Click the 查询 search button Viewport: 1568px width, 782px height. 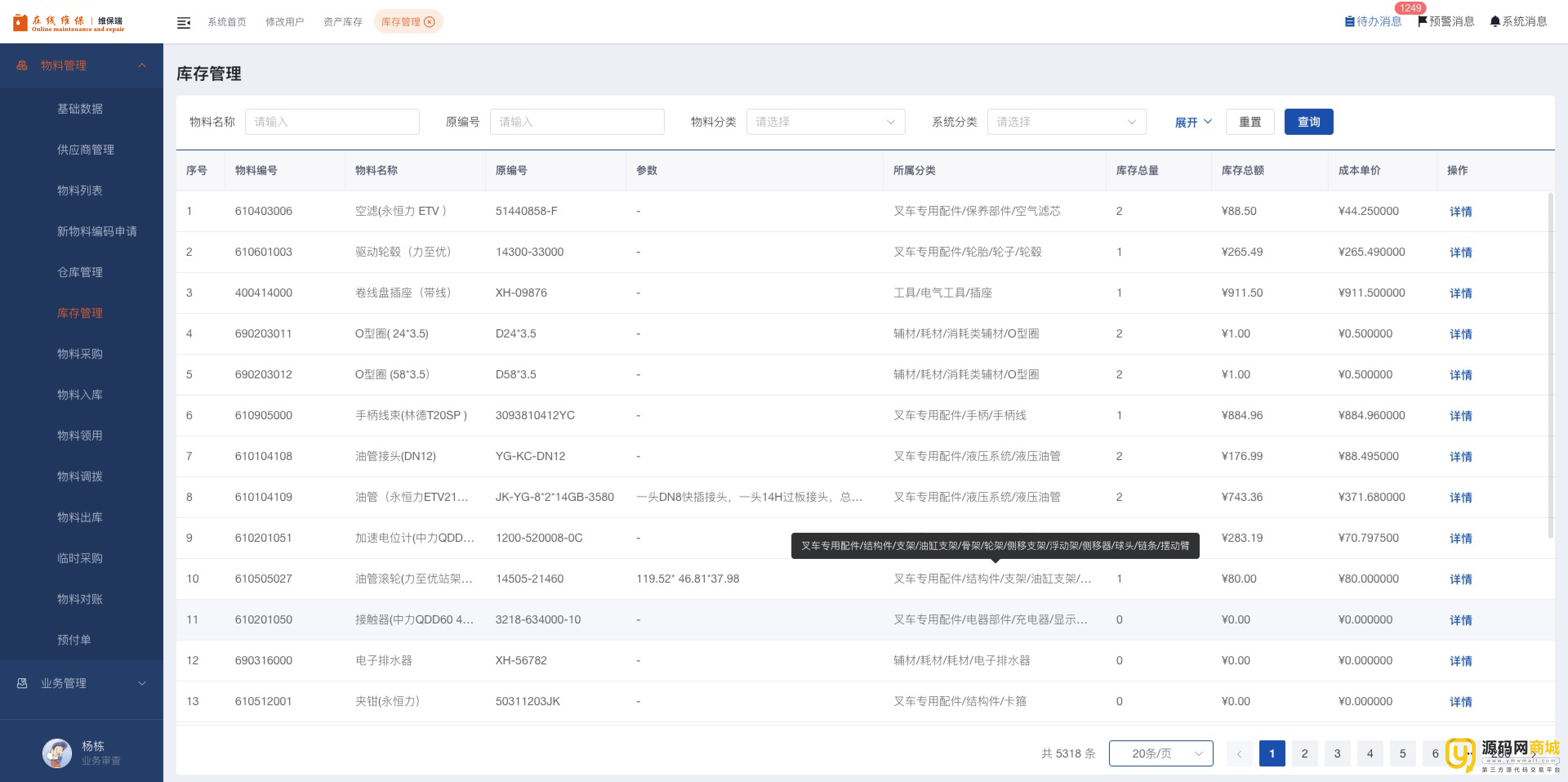point(1308,122)
